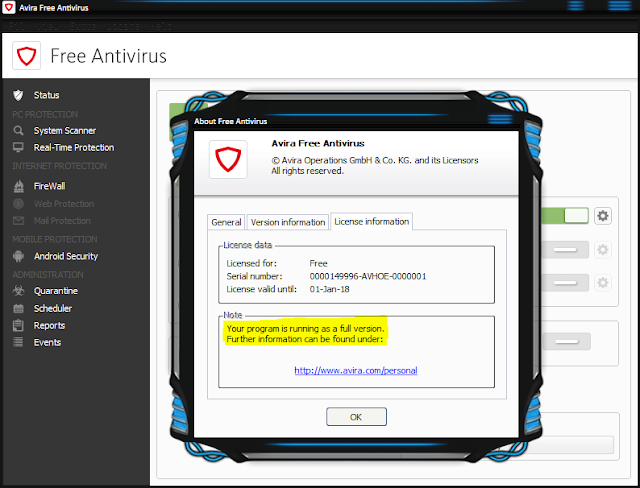Image resolution: width=640 pixels, height=488 pixels.
Task: Switch to the General tab
Action: click(226, 222)
